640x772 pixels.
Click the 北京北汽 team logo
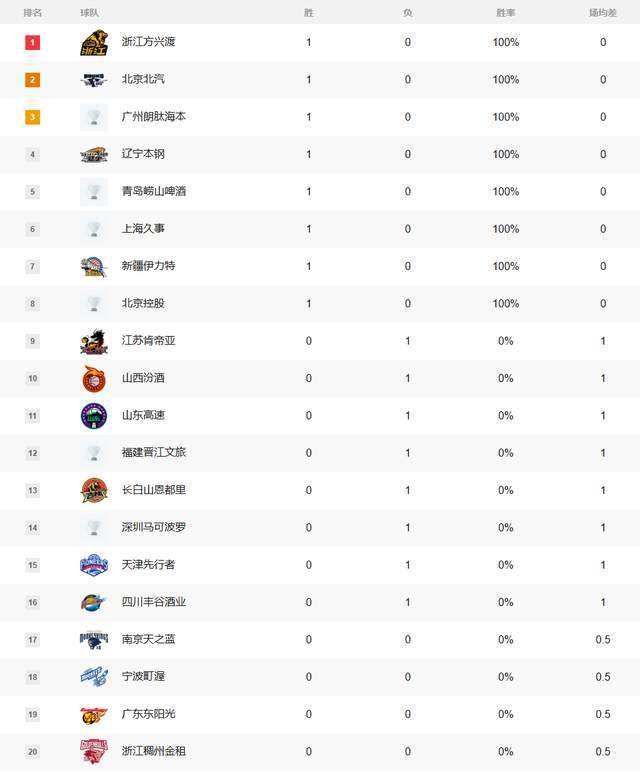tap(94, 80)
